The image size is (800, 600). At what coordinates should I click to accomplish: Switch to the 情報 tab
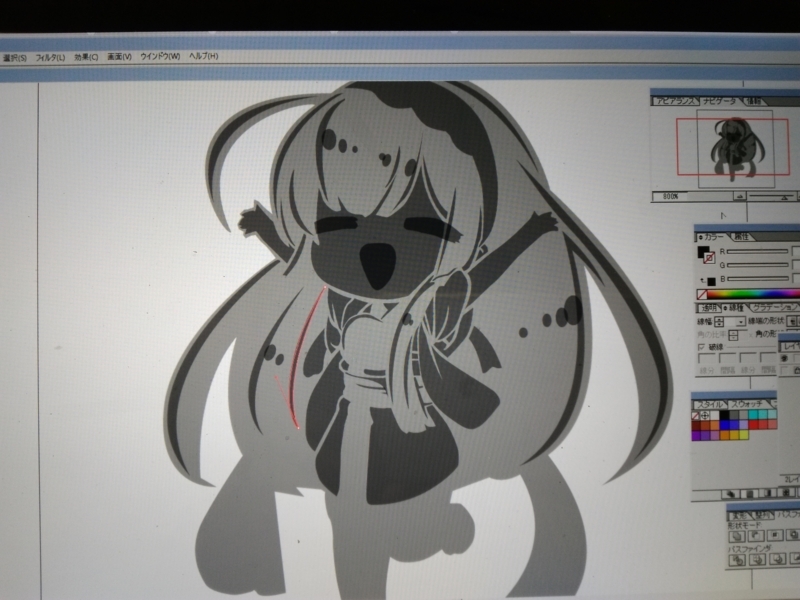pyautogui.click(x=755, y=101)
